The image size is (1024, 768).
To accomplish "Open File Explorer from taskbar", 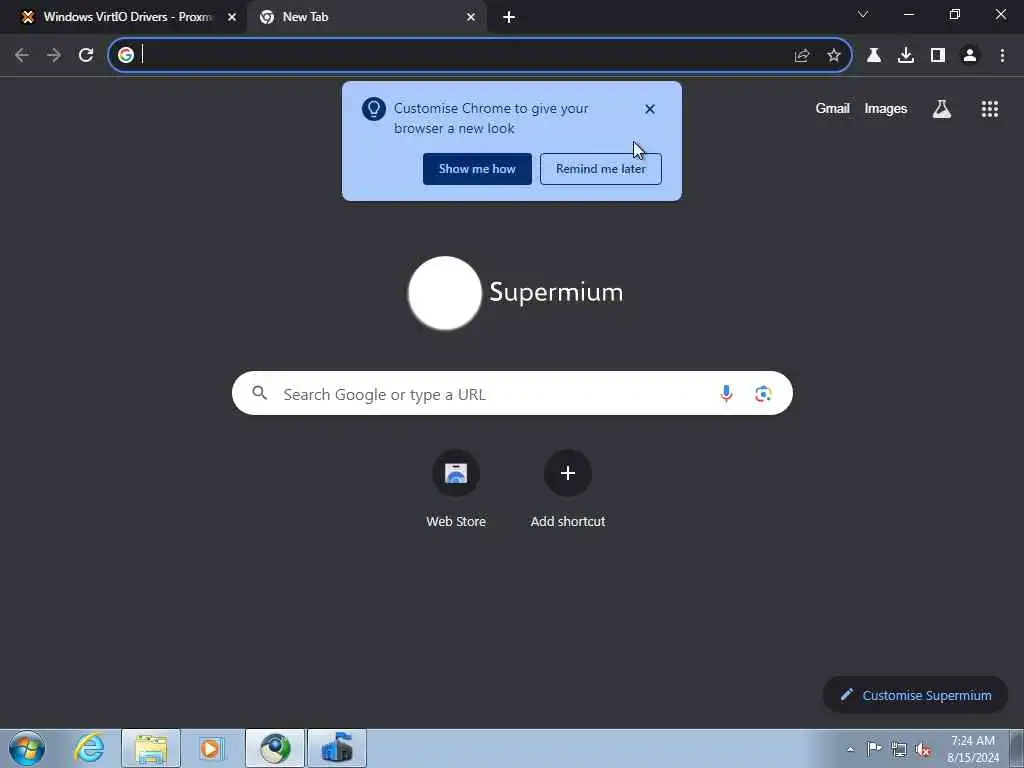I will [151, 748].
